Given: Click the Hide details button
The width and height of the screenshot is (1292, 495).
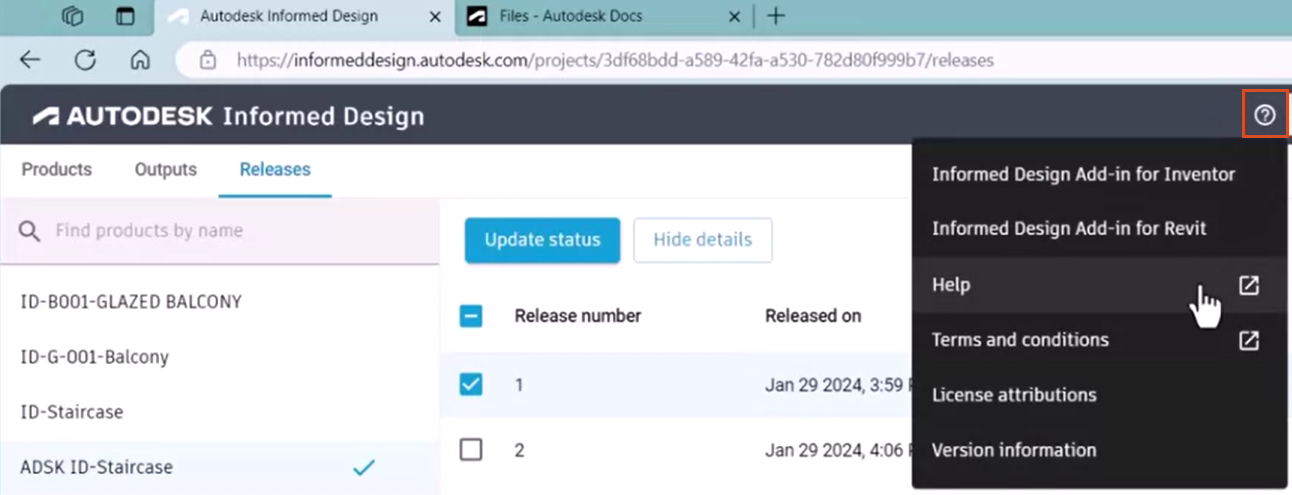Looking at the screenshot, I should pos(703,240).
